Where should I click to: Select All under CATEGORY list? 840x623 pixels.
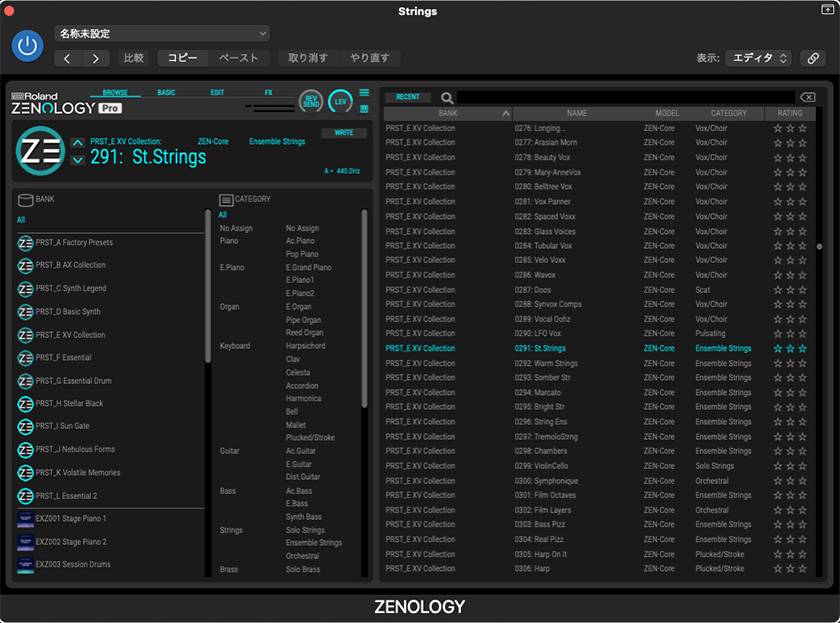(x=222, y=215)
